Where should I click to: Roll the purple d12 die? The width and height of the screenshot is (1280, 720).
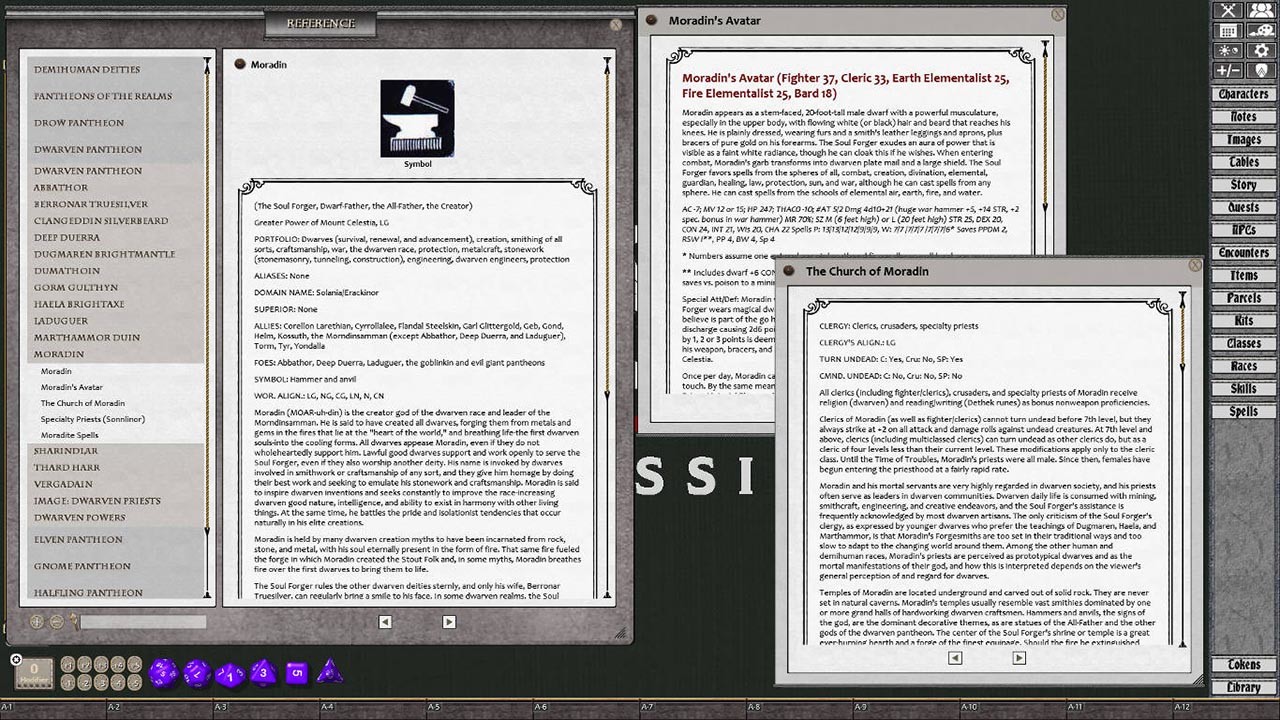click(197, 673)
